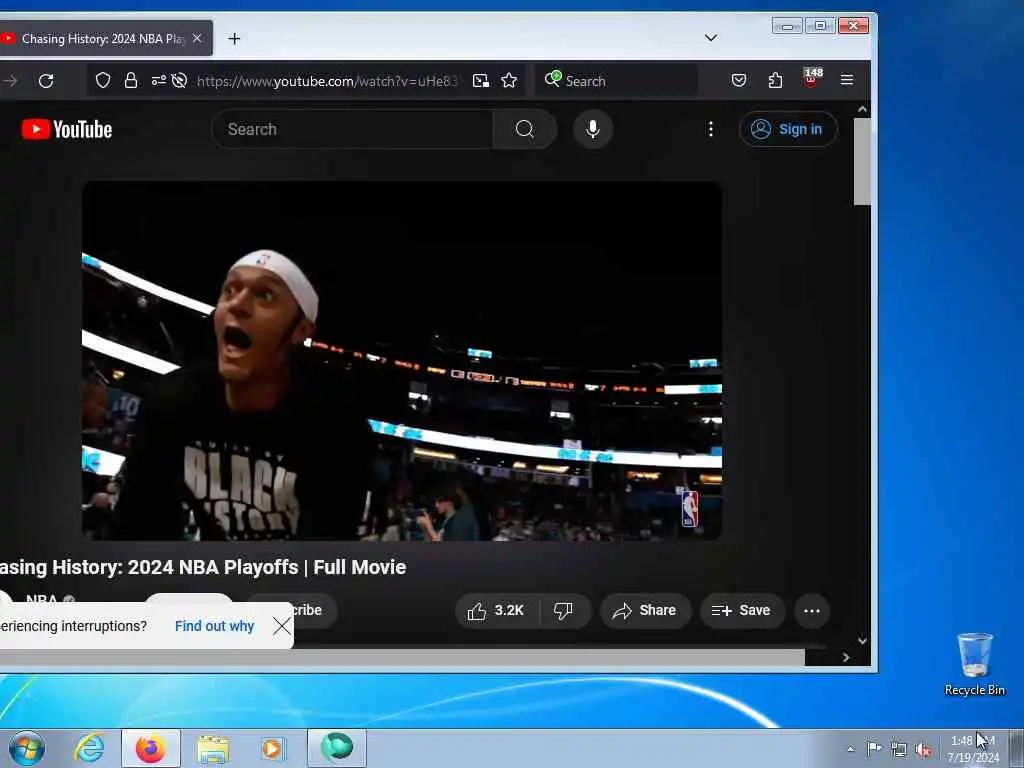Open the network tray icon
This screenshot has height=768, width=1024.
coord(899,749)
